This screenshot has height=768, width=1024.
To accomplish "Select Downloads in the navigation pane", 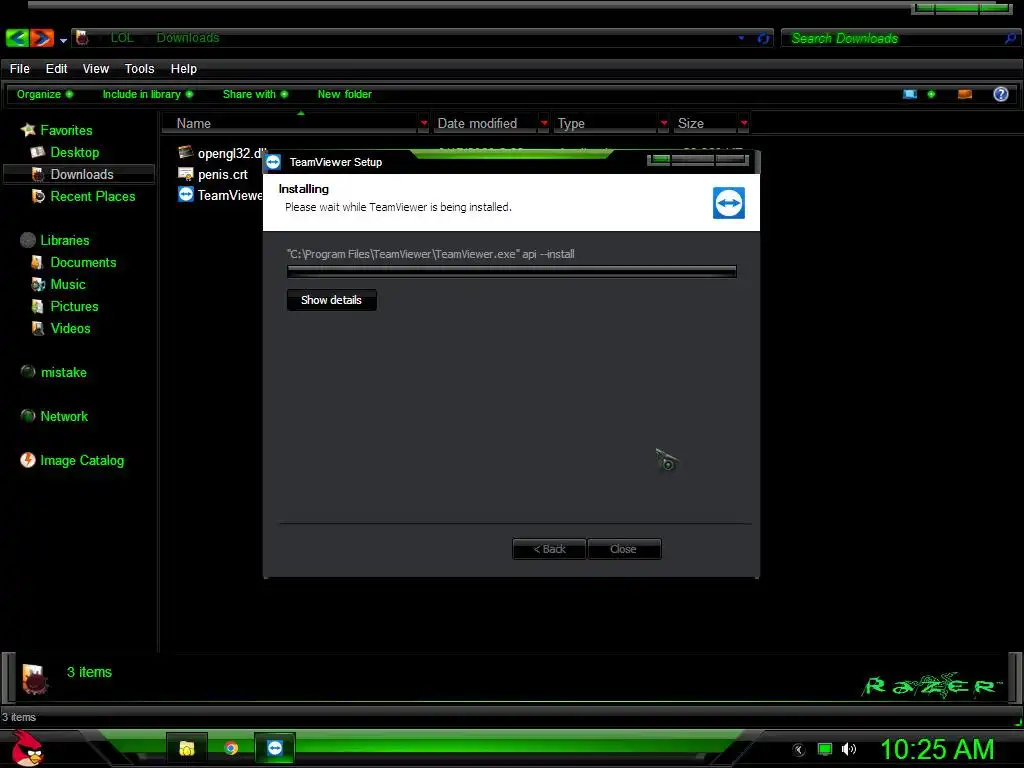I will pos(78,174).
